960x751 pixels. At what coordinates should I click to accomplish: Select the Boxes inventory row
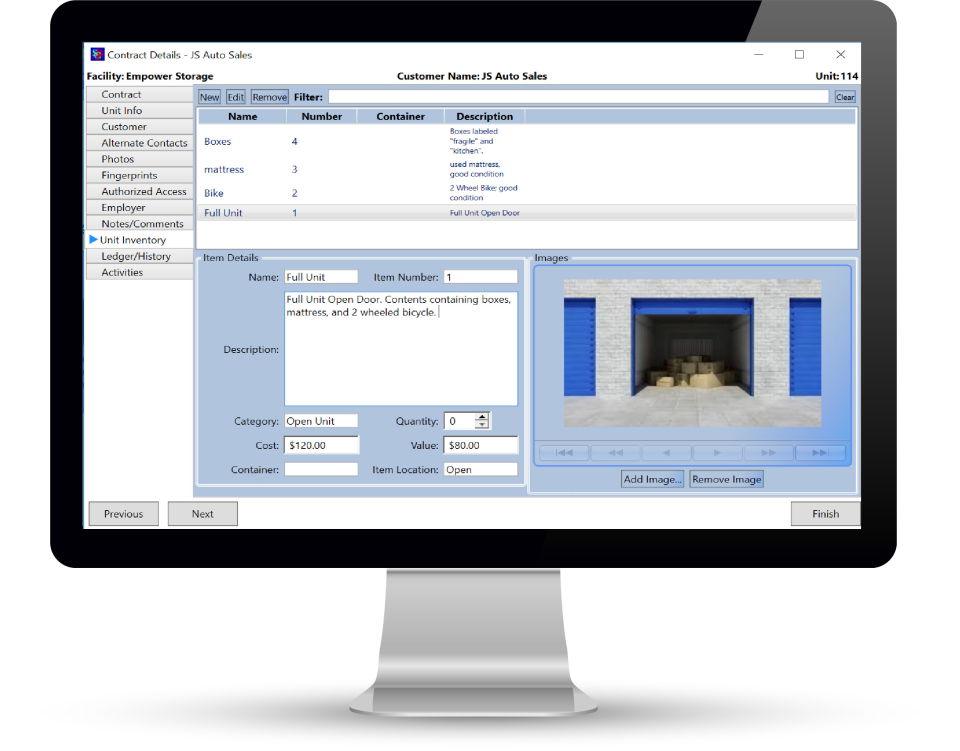[x=527, y=141]
